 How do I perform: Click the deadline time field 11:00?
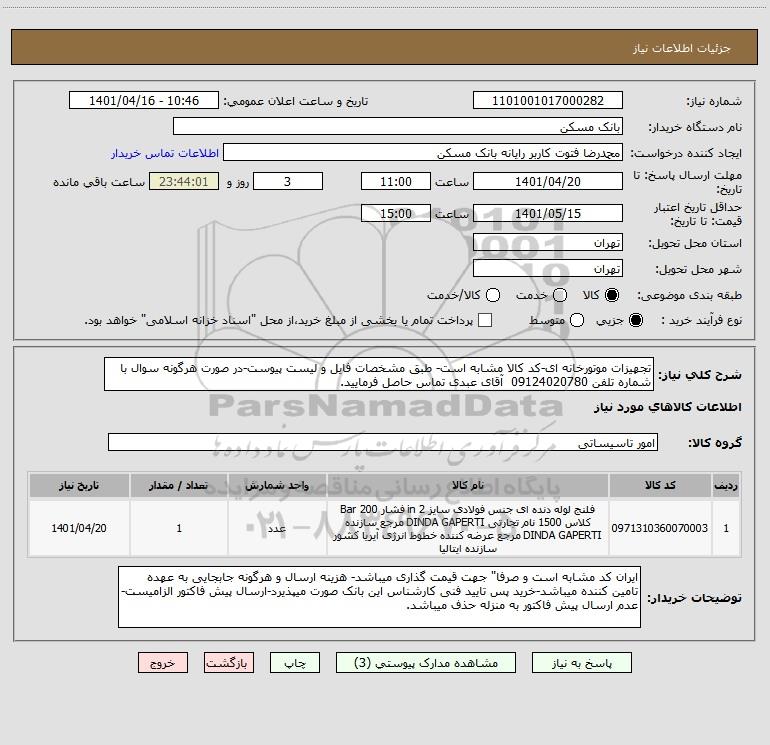click(396, 181)
